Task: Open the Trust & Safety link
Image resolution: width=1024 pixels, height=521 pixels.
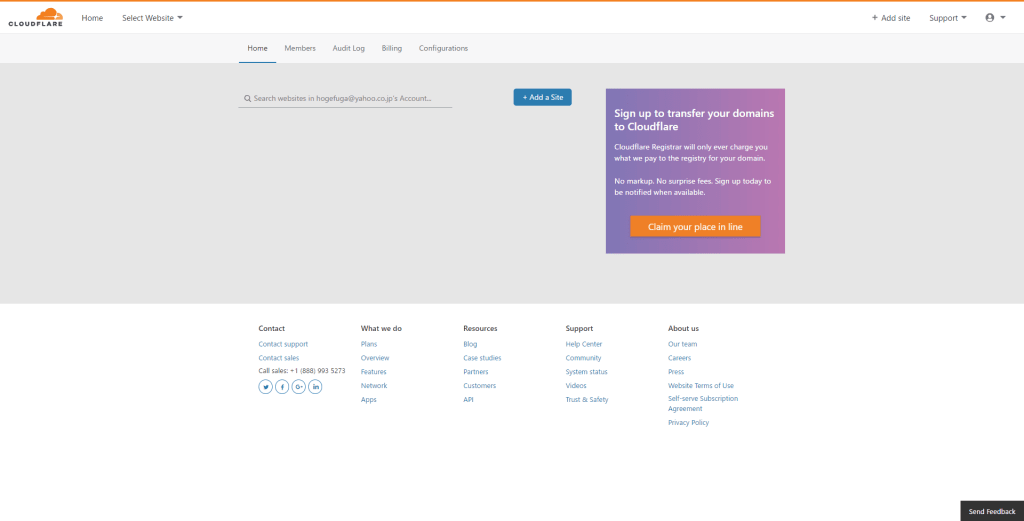Action: 587,400
